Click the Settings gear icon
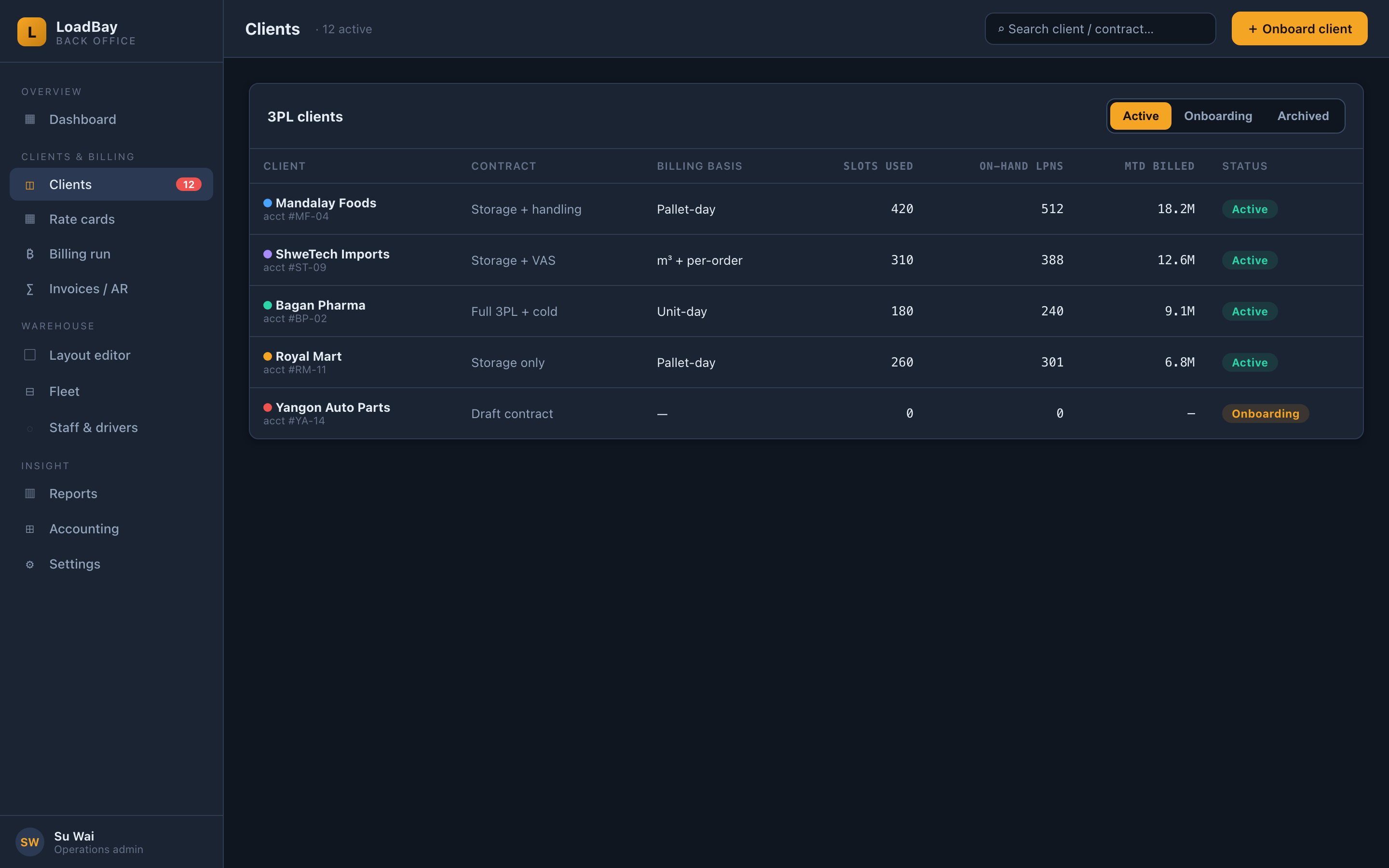Screen dimensions: 1389x868 30,564
